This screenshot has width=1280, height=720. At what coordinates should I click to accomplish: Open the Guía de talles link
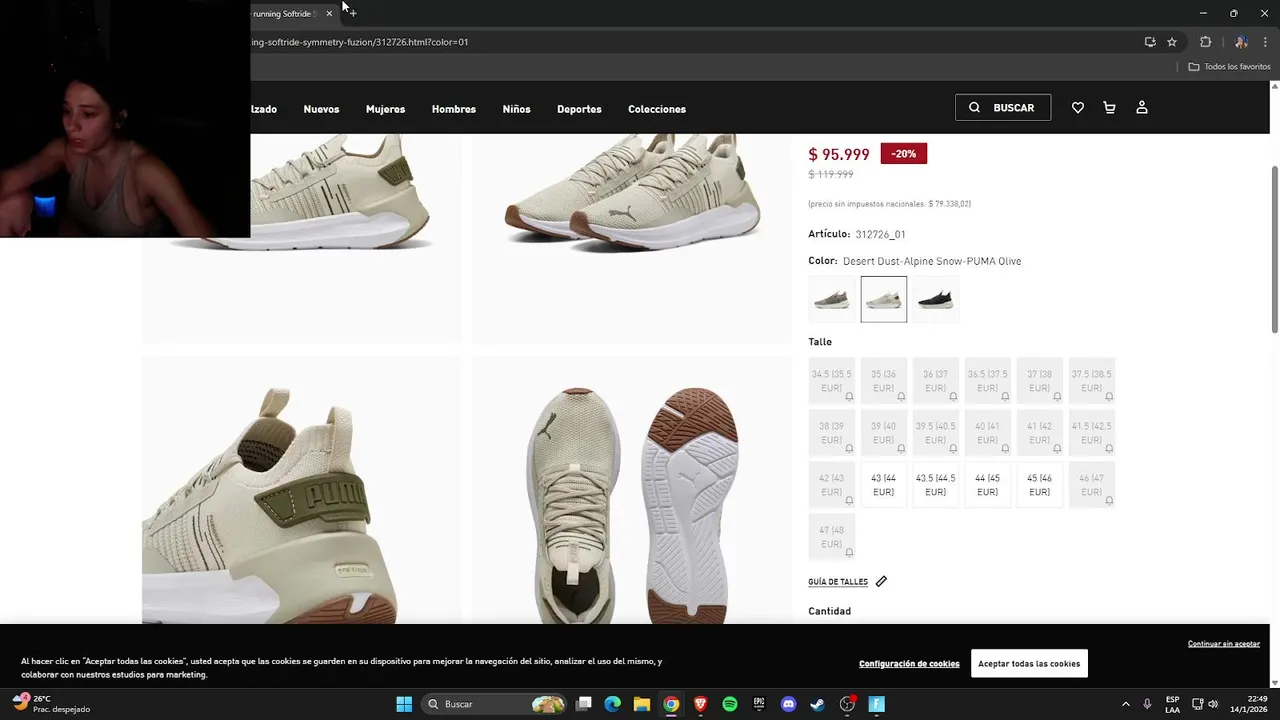point(838,582)
